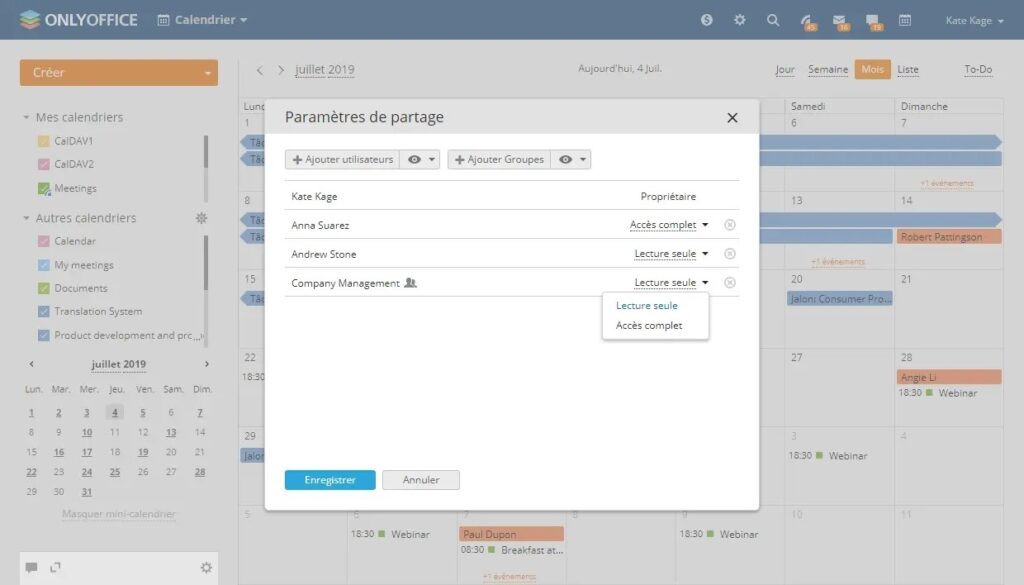Image resolution: width=1024 pixels, height=585 pixels.
Task: Collapse the Mes calendriers section
Action: pos(26,118)
